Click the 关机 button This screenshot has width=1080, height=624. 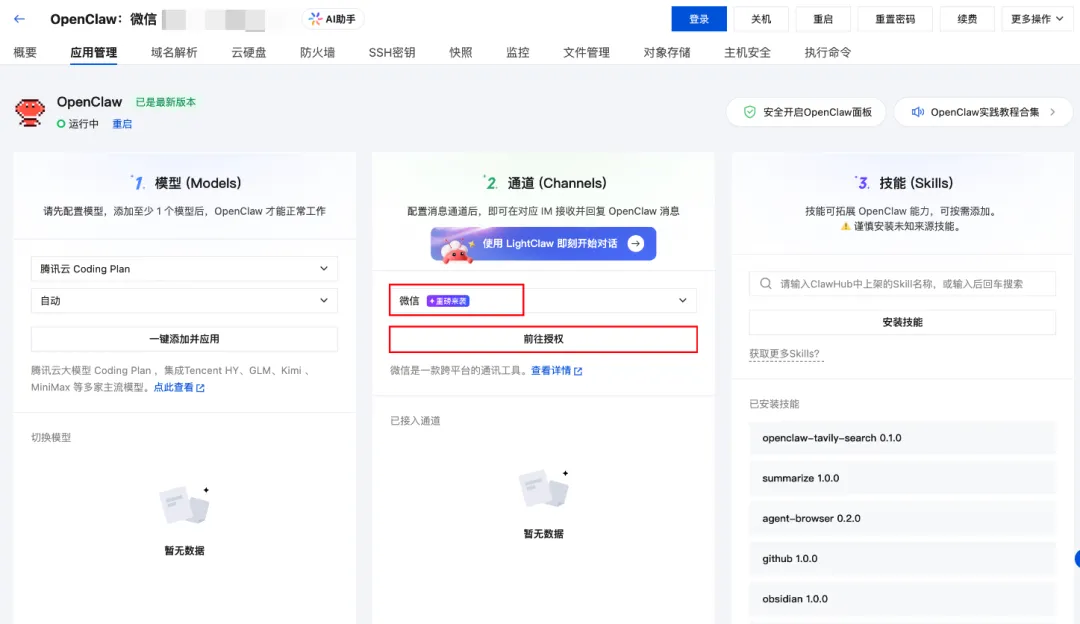[x=761, y=19]
